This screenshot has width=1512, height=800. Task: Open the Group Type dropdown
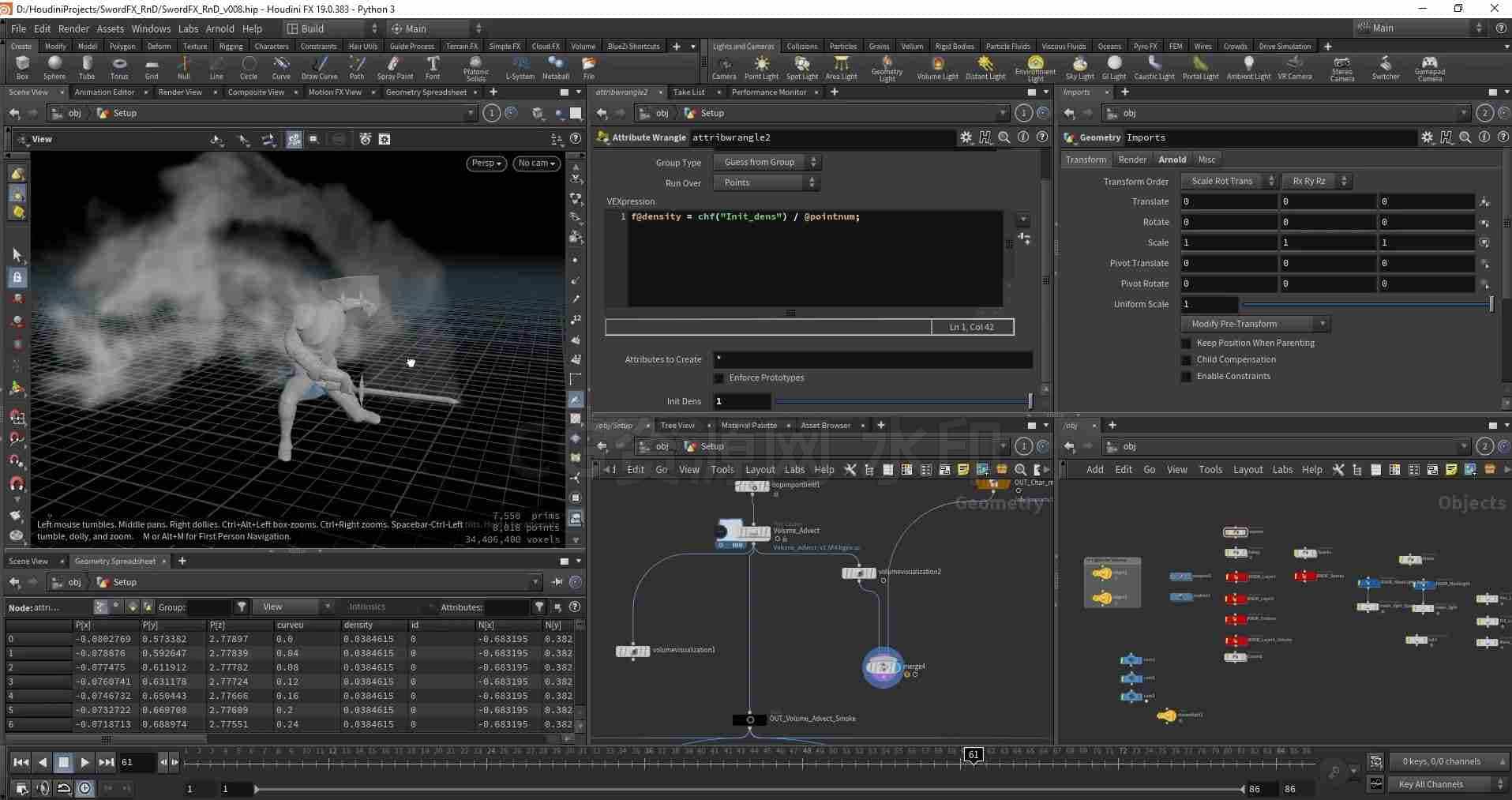click(767, 162)
